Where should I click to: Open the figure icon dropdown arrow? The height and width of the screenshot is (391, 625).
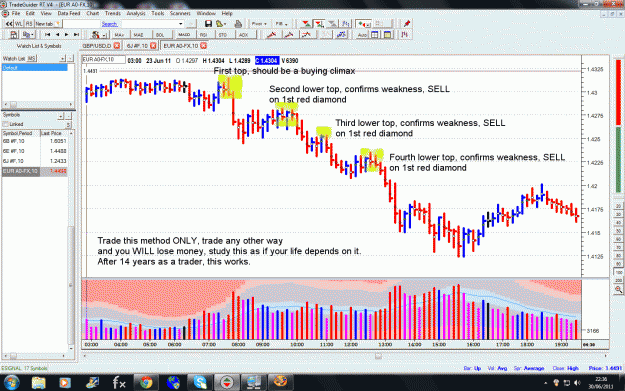pyautogui.click(x=104, y=35)
